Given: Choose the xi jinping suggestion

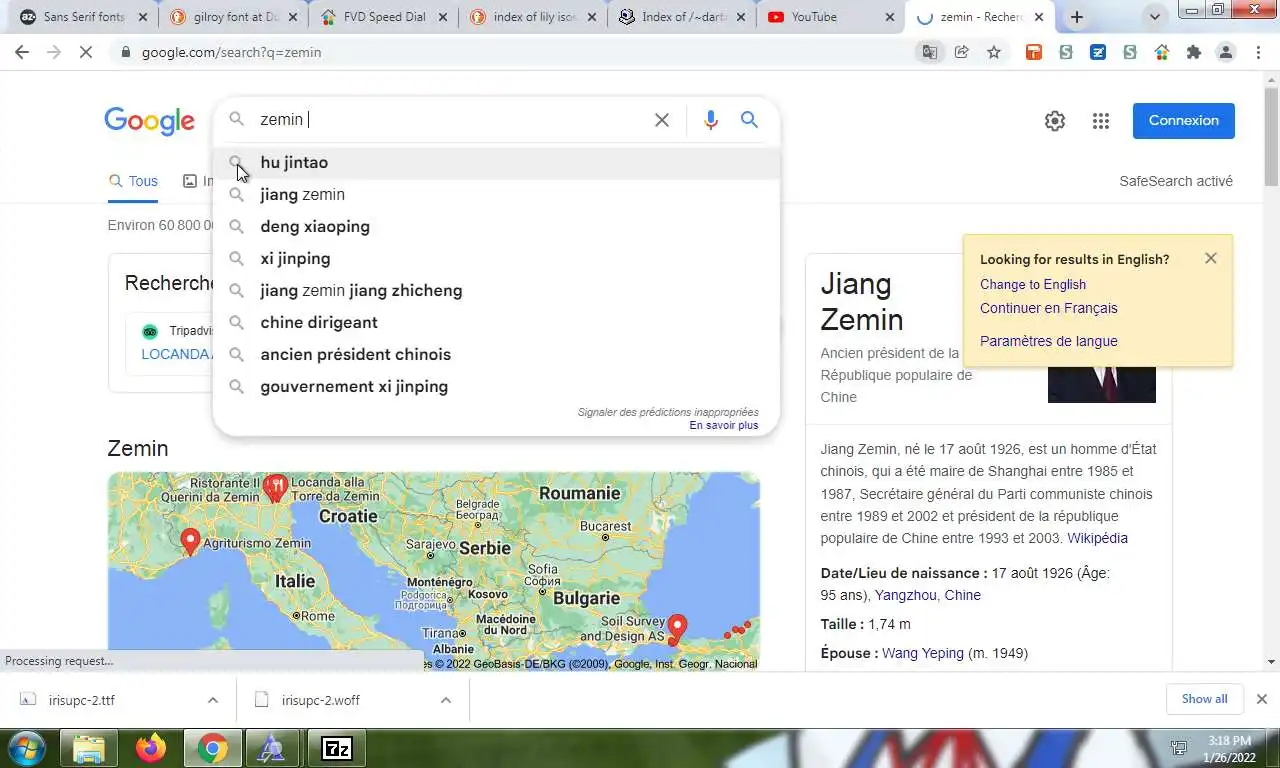Looking at the screenshot, I should [496, 258].
